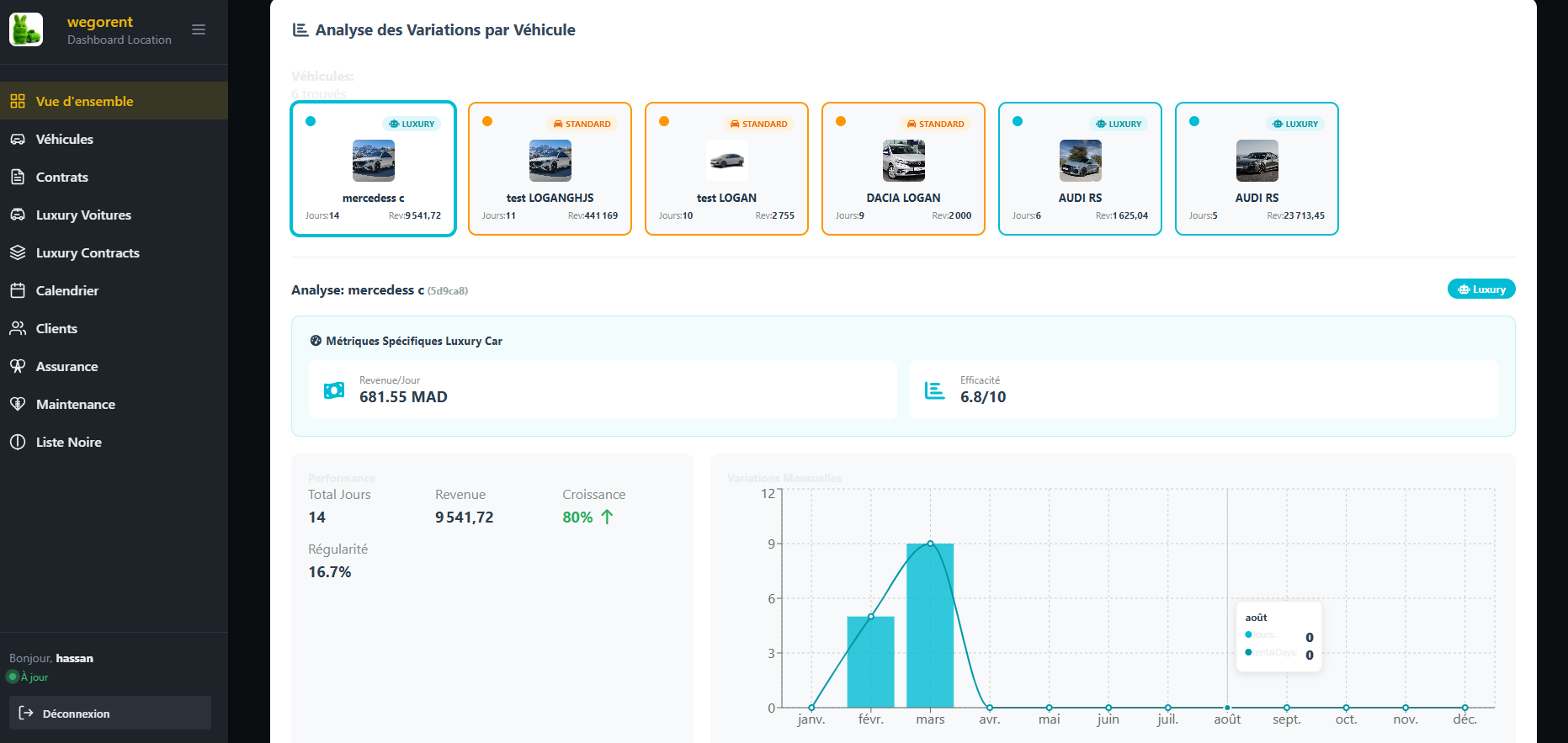Select the DACIA LOGAN vehicle card
The width and height of the screenshot is (1568, 743).
coord(903,169)
